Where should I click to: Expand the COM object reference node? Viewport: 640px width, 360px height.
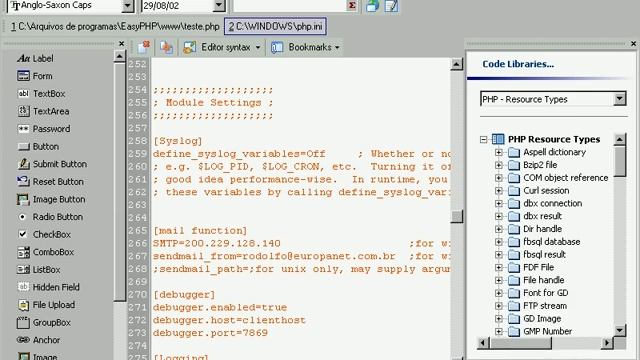[498, 178]
